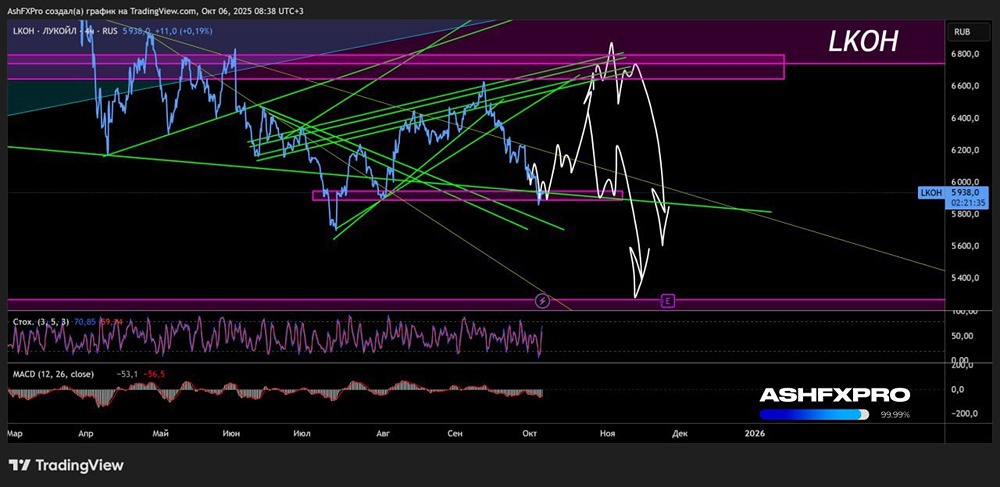This screenshot has width=1000, height=487.
Task: Click the 6 600,0 price axis label
Action: tap(963, 86)
